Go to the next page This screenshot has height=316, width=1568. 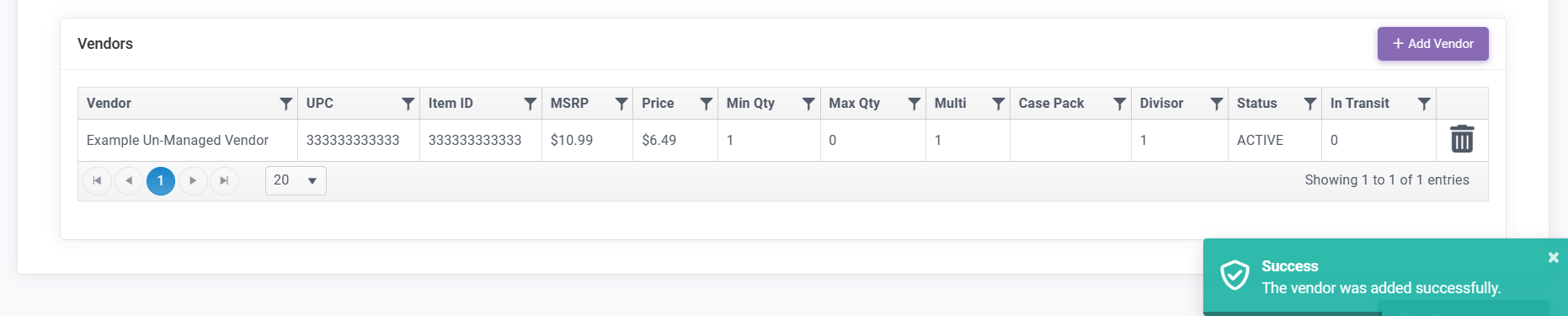[x=193, y=180]
